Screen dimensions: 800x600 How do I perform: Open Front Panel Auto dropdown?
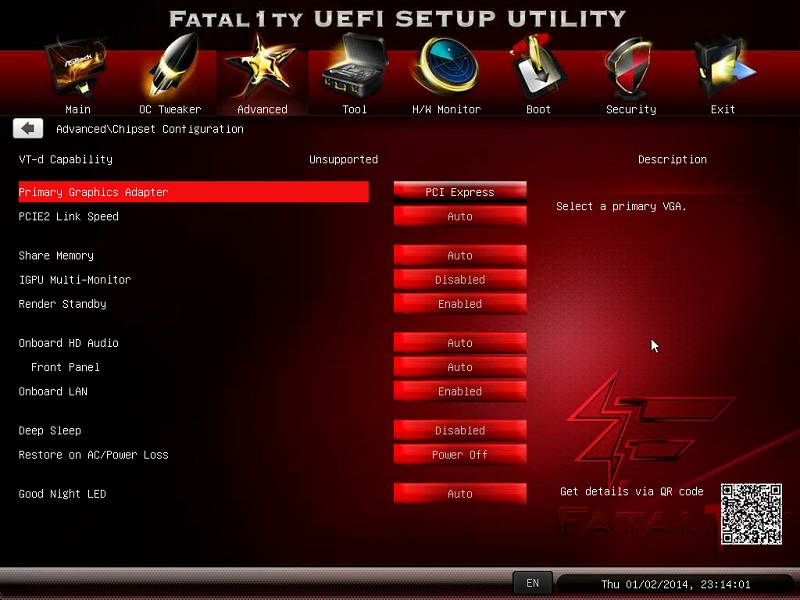click(x=460, y=367)
